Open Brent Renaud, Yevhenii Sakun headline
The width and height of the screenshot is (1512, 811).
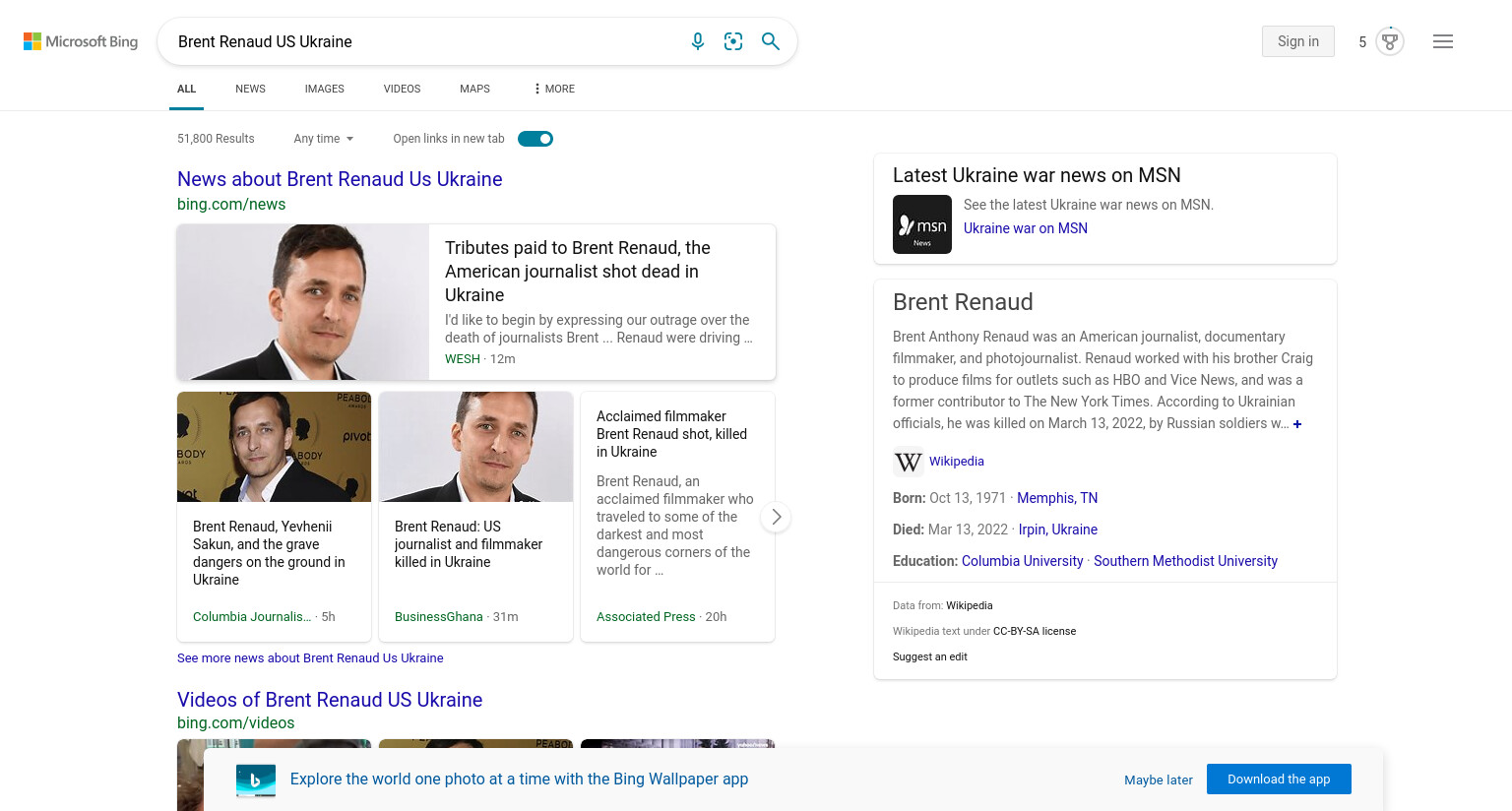coord(269,553)
